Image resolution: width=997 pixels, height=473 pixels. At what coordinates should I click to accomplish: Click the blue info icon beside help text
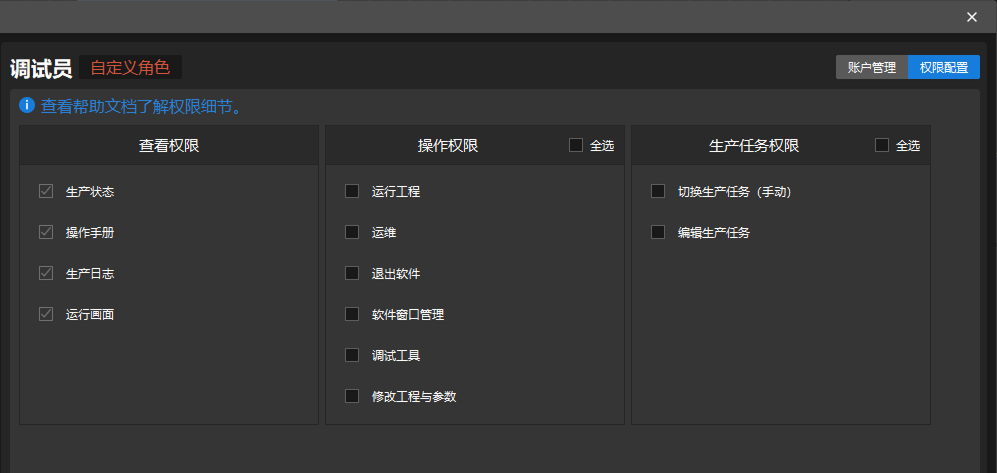[27, 105]
